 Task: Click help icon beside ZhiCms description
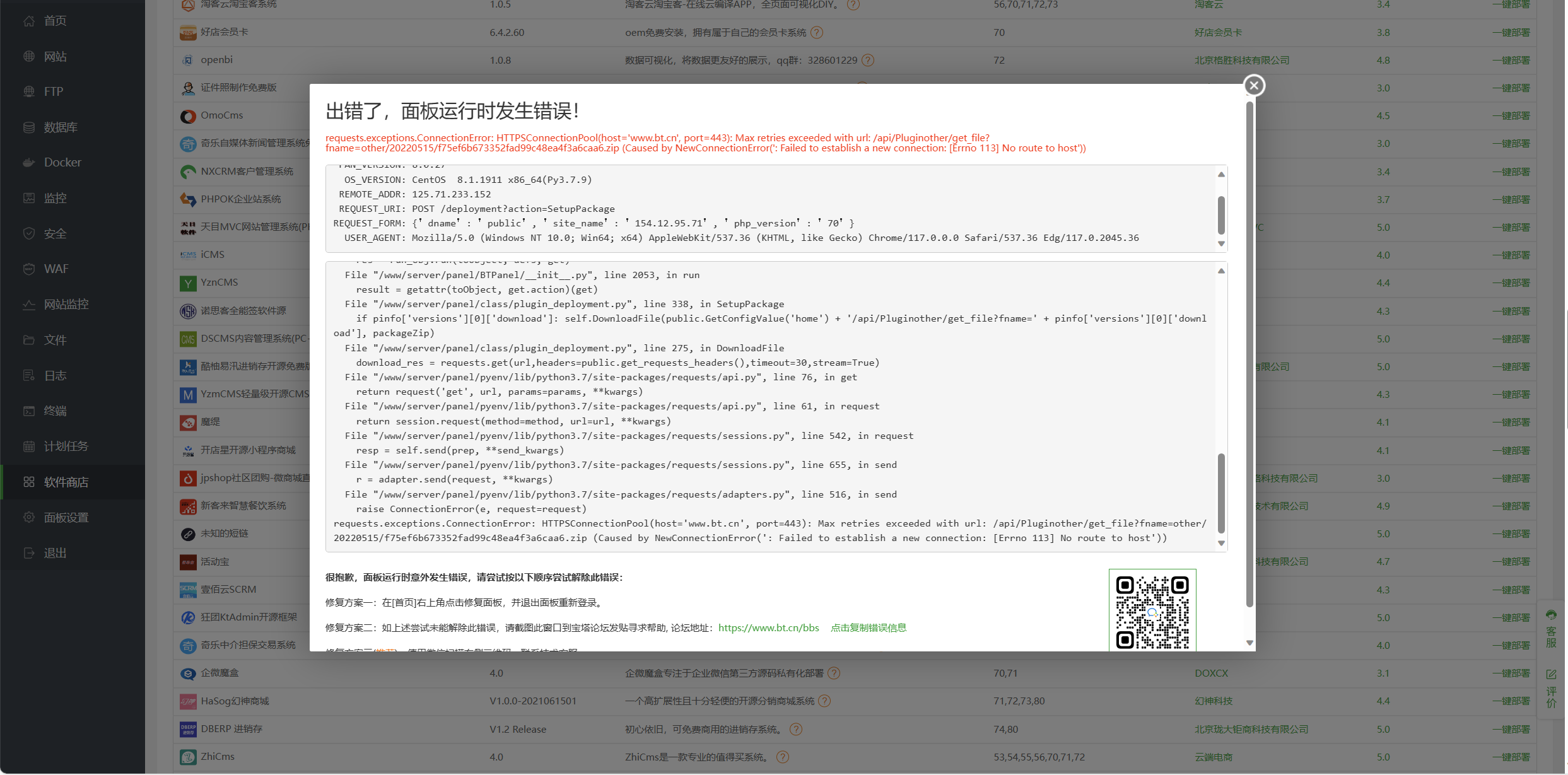point(783,757)
